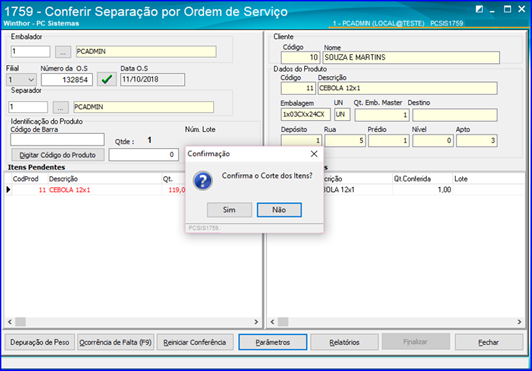Screen dimensions: 532x371
Task: Focus the Código de Barra input field
Action: point(57,140)
